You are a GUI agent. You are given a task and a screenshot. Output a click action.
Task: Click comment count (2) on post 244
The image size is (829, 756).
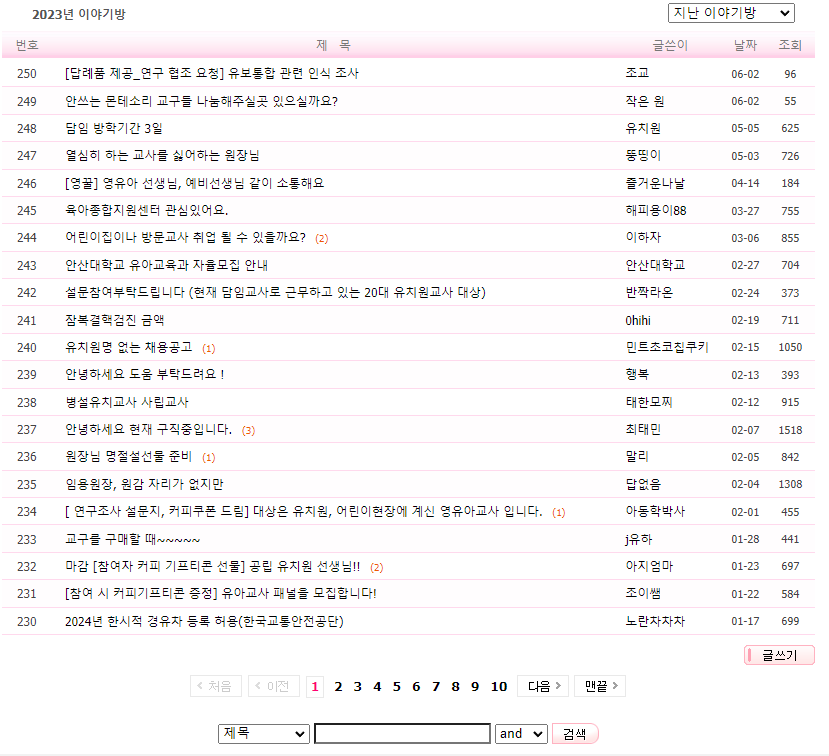pos(321,238)
